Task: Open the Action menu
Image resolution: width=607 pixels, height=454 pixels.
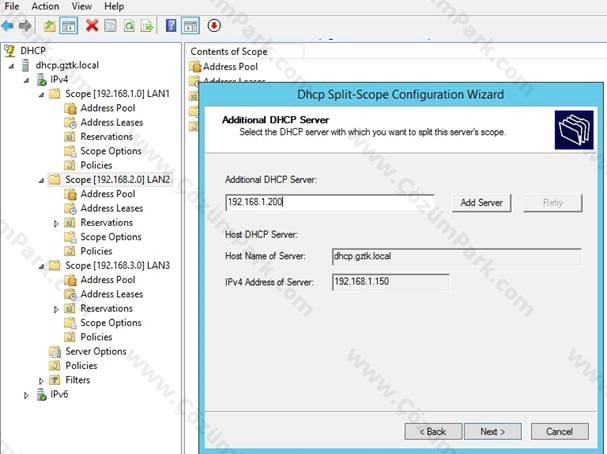Action: pos(45,6)
